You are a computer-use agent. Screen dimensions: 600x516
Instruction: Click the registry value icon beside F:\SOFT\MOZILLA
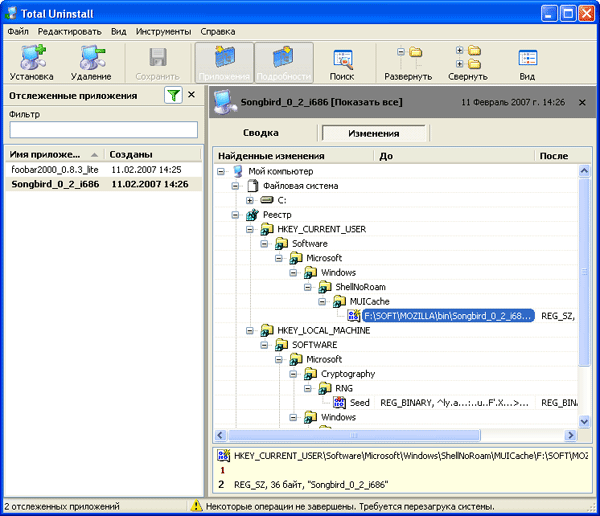click(x=354, y=316)
